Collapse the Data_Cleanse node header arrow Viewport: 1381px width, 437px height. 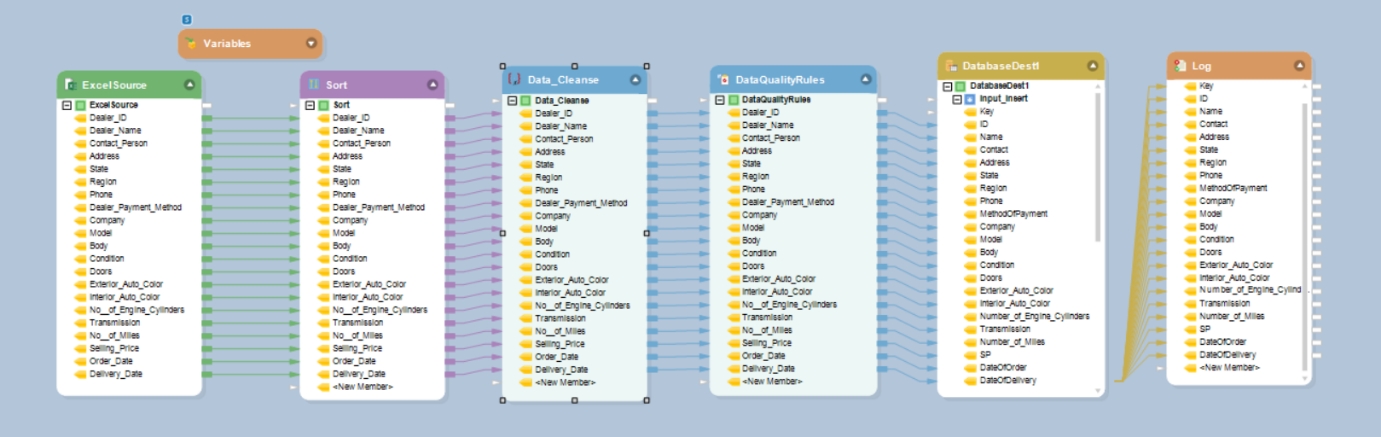pyautogui.click(x=635, y=80)
